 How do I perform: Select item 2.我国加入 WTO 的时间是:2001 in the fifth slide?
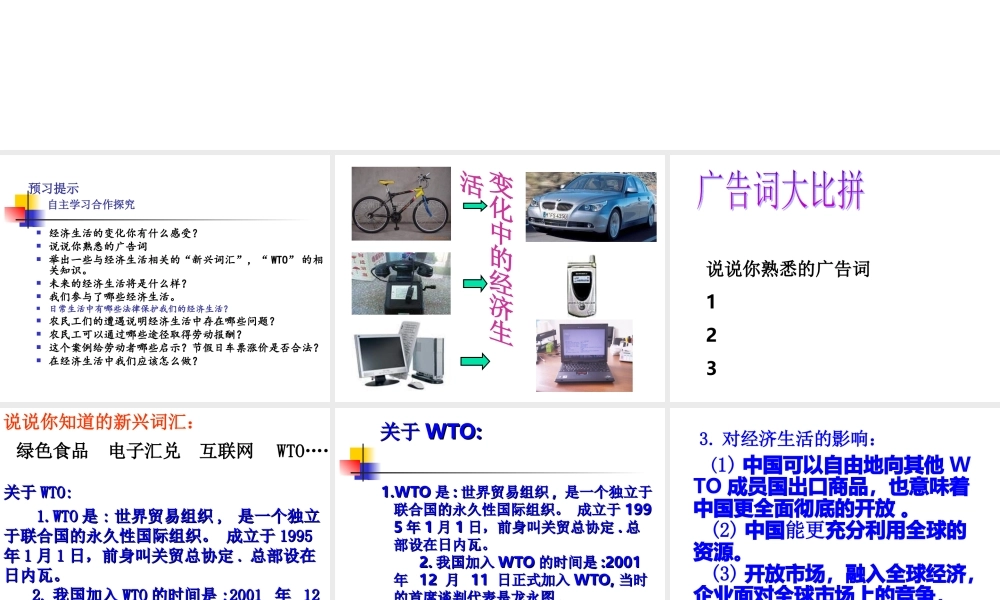tap(521, 579)
